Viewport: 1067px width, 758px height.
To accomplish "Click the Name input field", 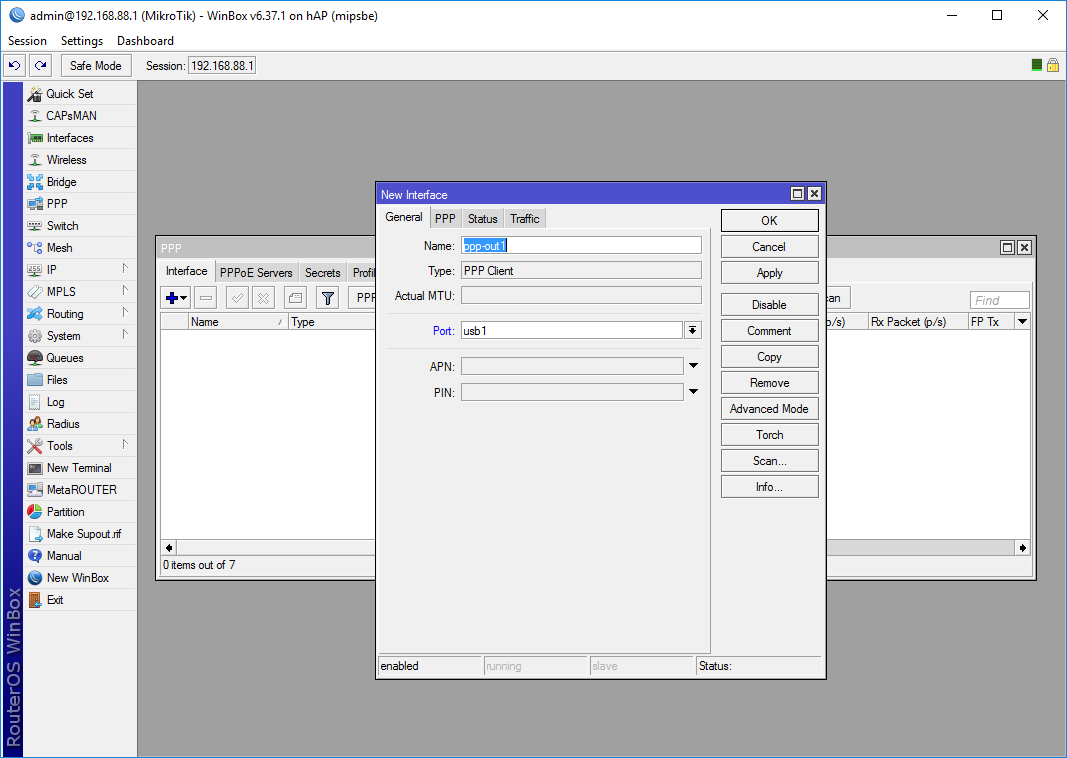I will tap(581, 245).
